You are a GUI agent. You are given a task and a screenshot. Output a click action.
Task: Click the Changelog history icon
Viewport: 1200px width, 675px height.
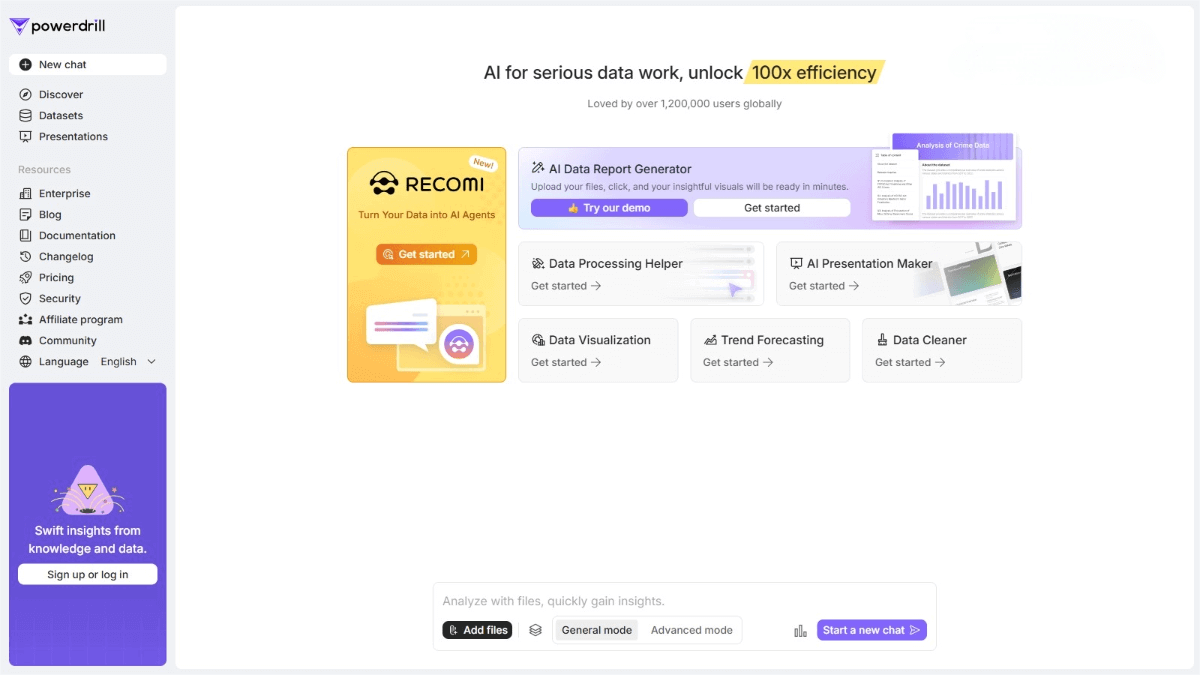[x=25, y=256]
